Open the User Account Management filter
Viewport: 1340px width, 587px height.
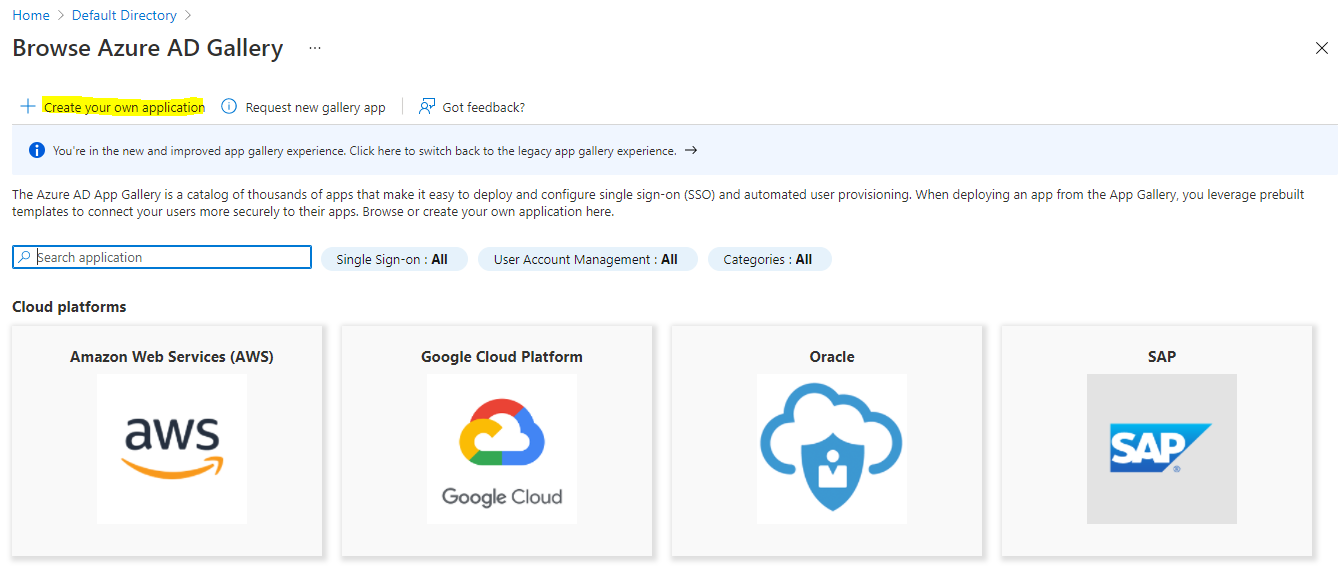click(587, 260)
